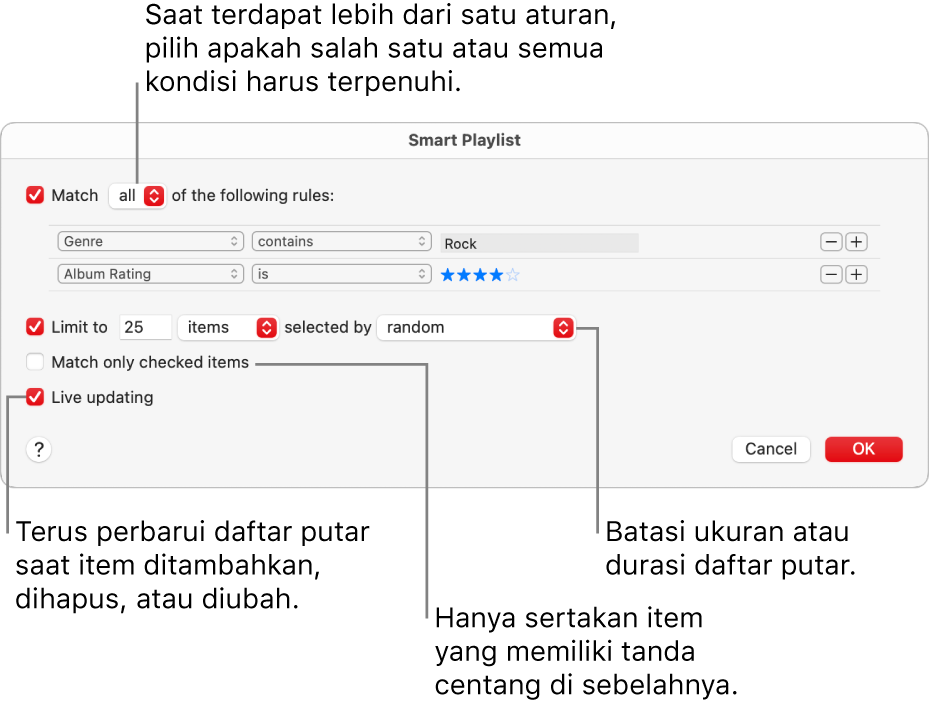Click the Rock genre text field

[x=539, y=243]
